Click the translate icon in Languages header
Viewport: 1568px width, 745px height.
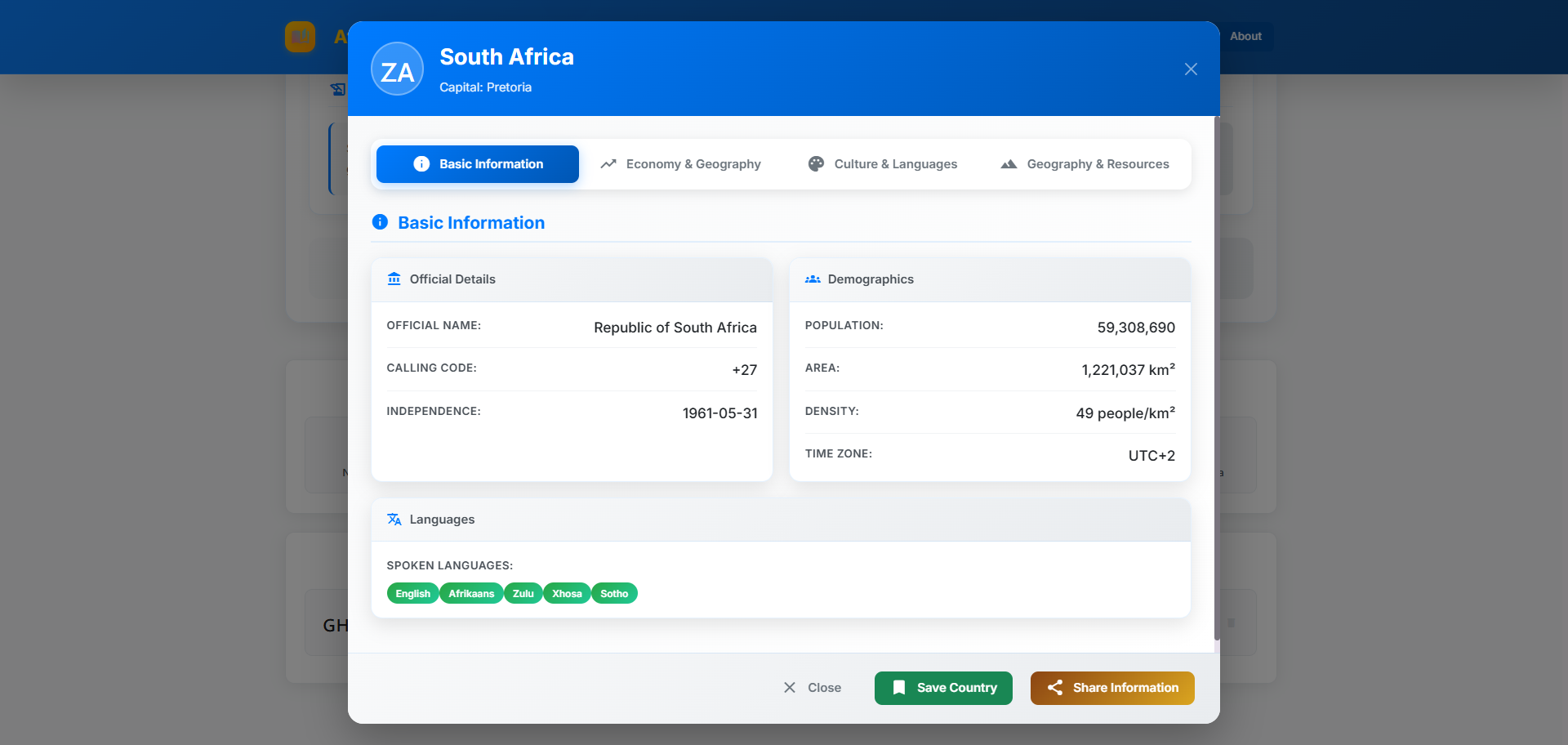(394, 519)
